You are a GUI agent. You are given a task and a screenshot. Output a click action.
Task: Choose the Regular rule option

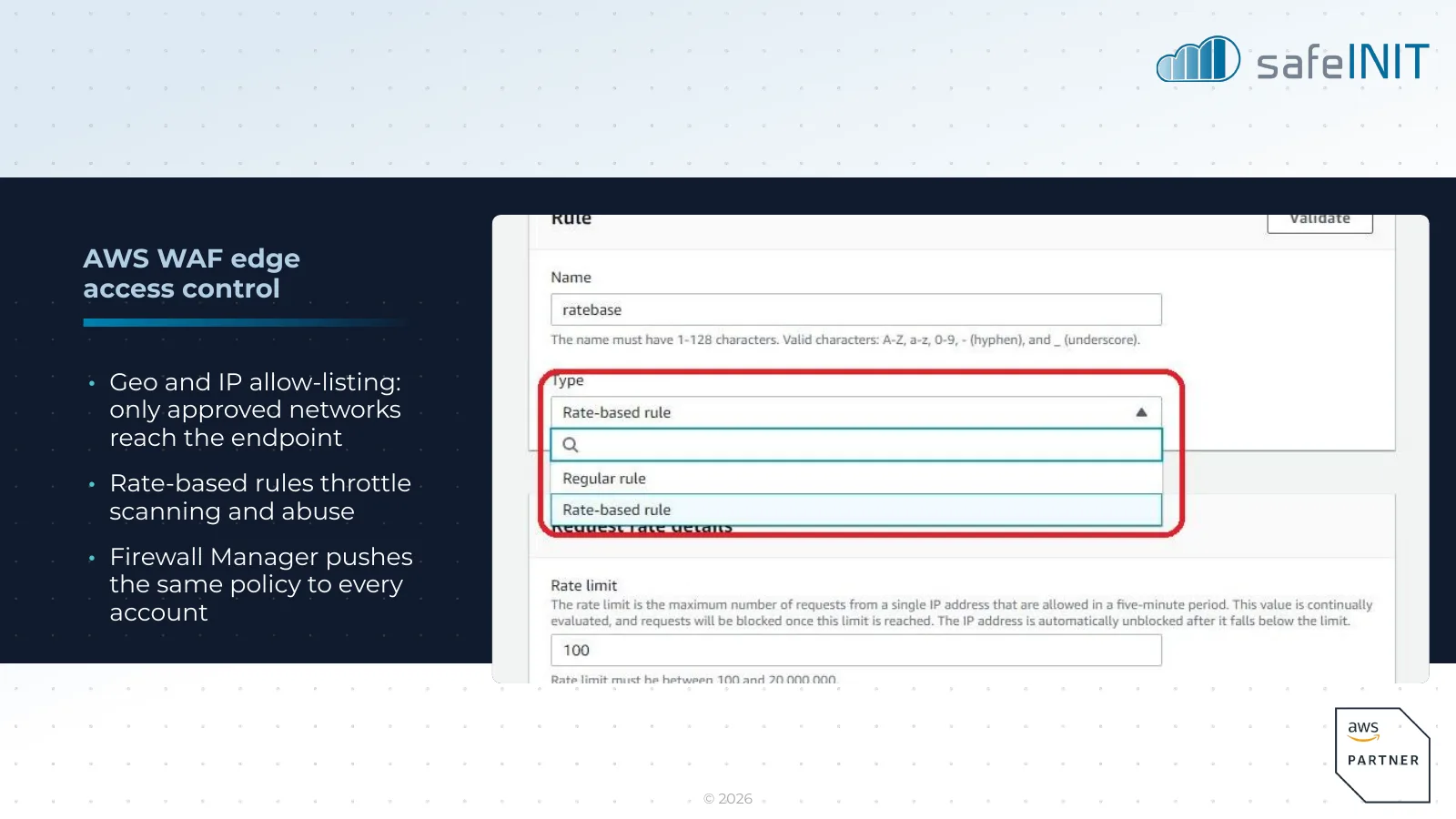click(x=855, y=479)
